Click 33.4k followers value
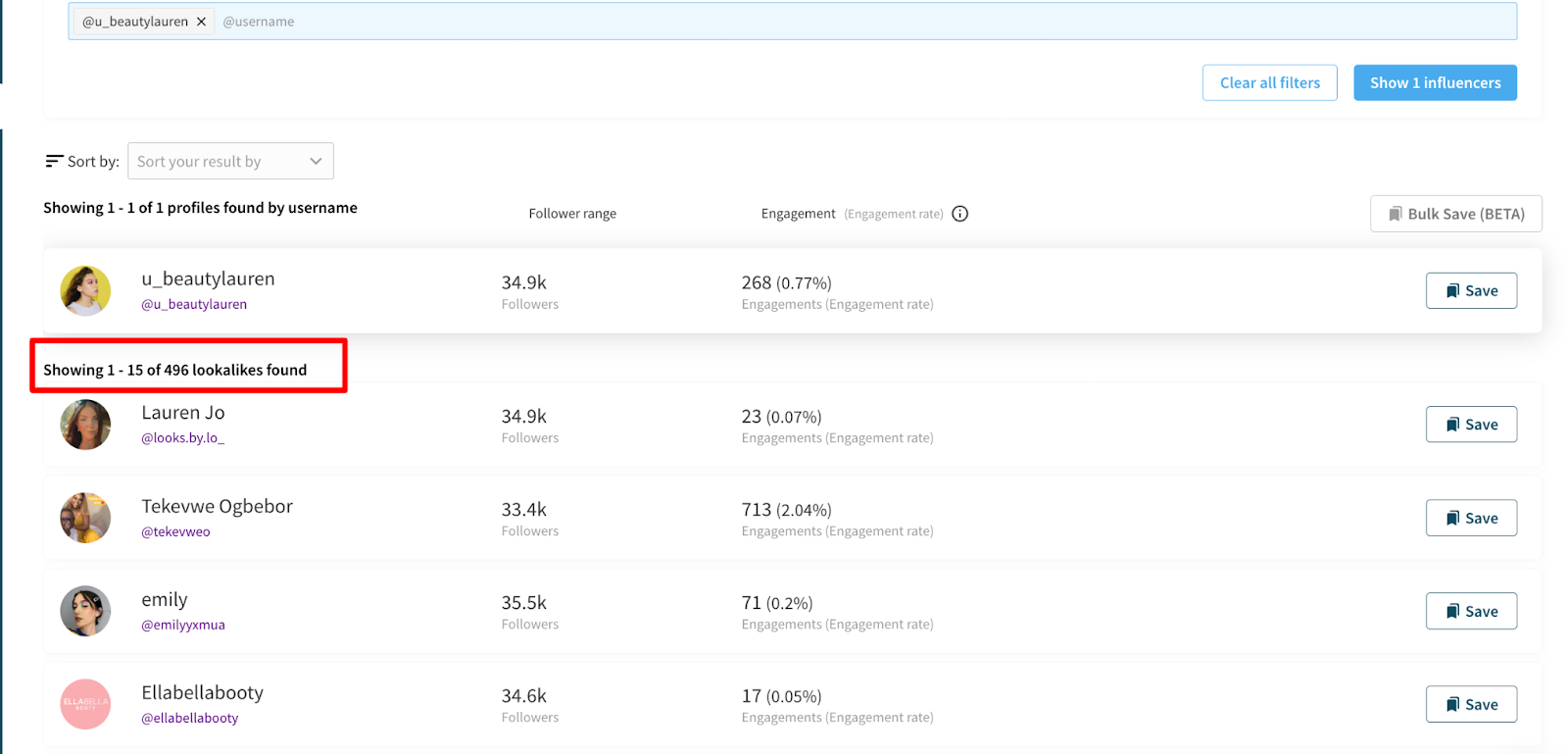This screenshot has width=1568, height=754. click(x=524, y=510)
